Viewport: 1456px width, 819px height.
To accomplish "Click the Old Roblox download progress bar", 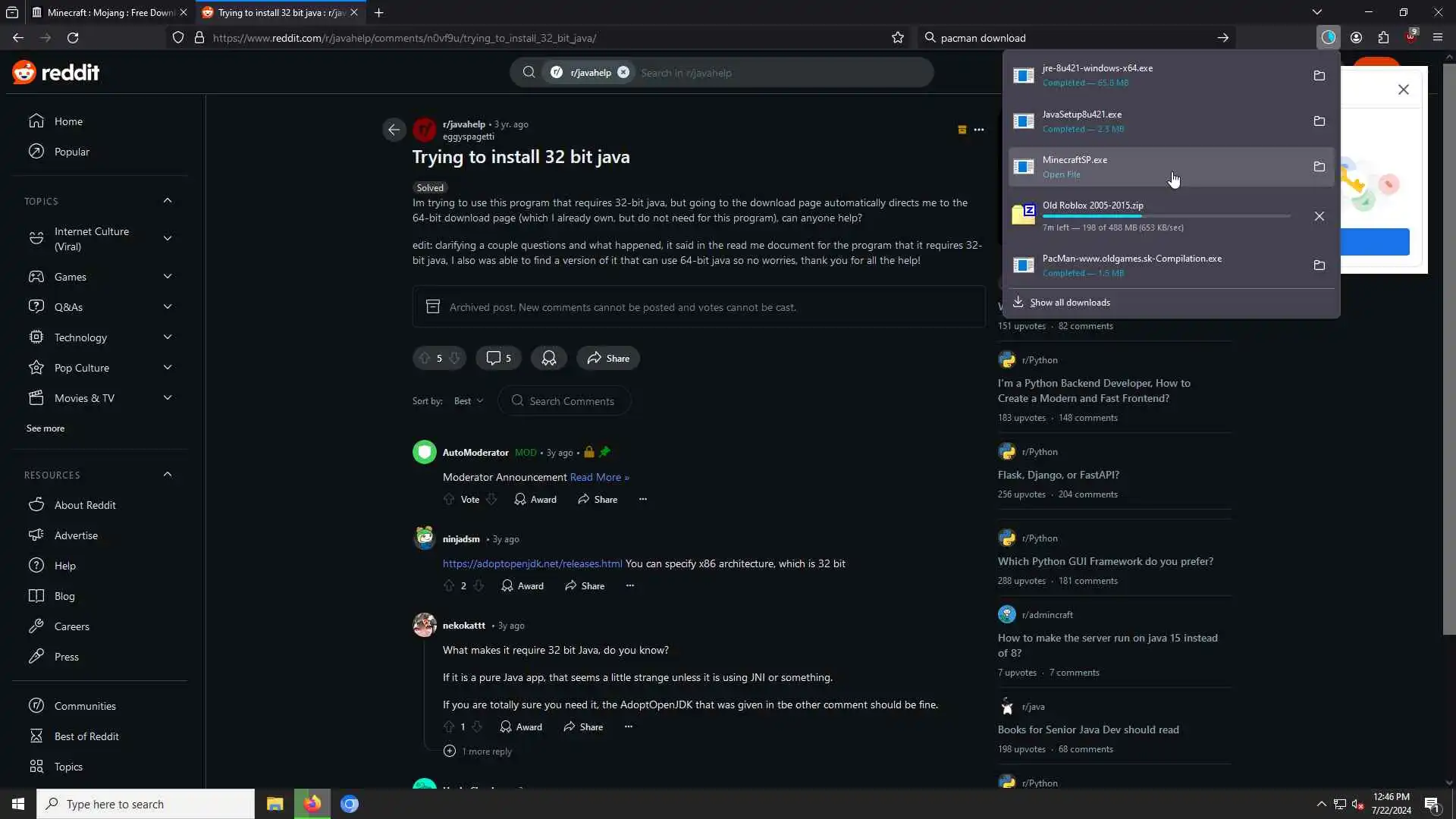I will click(x=1166, y=216).
